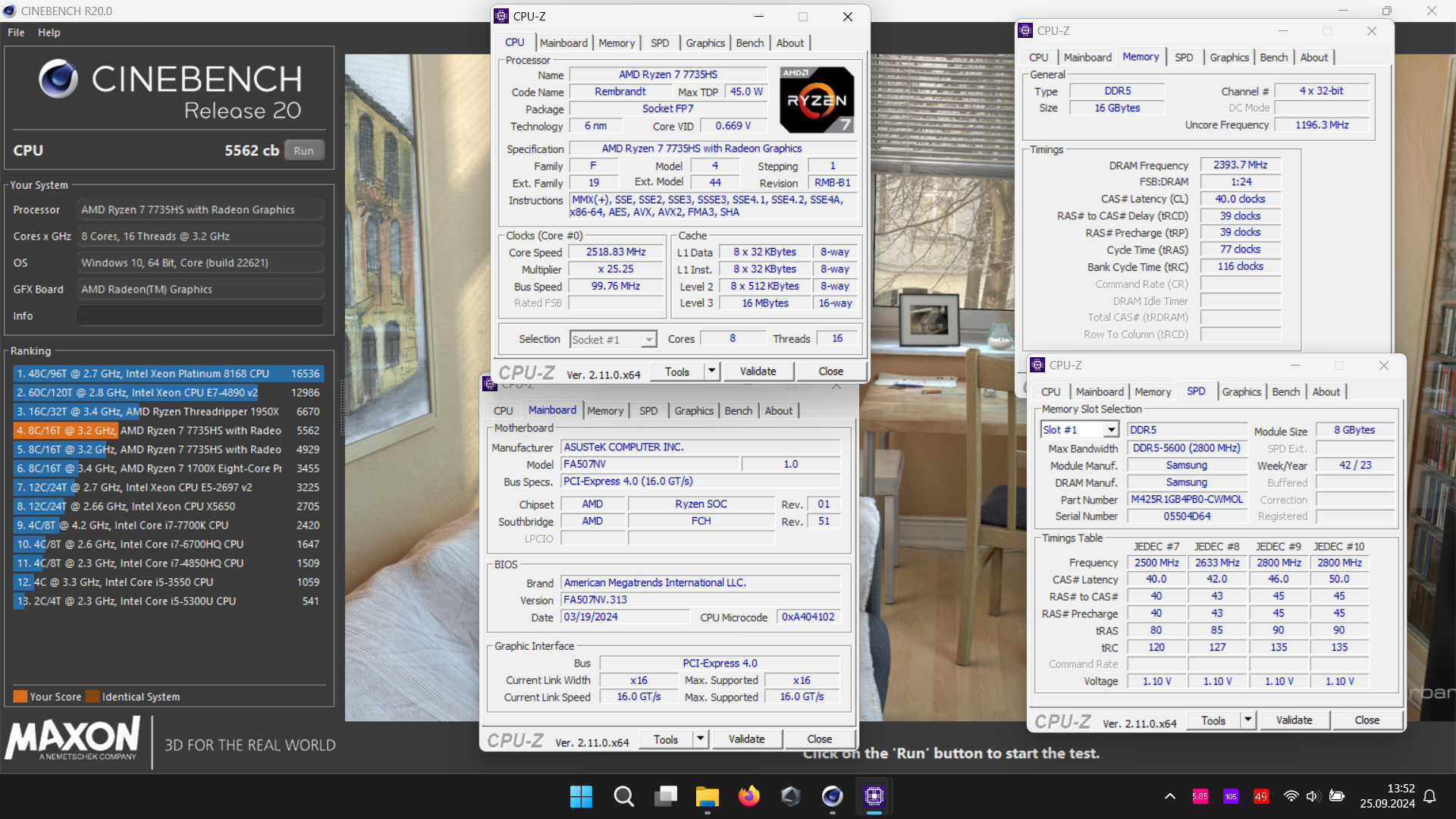Switch to Bench tab in CPU window
The image size is (1456, 819).
pos(750,43)
